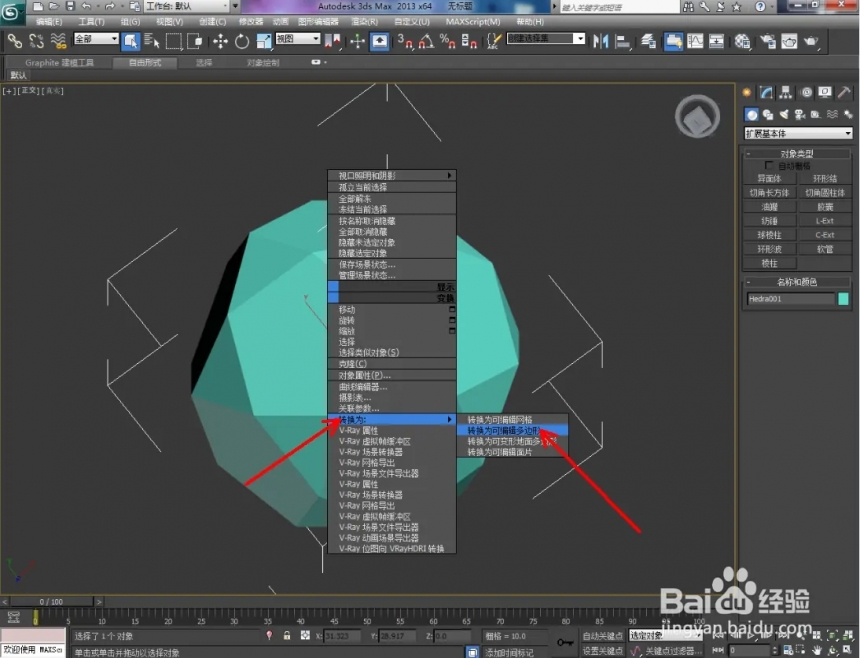Open the 选定对象 key filter dropdown
The width and height of the screenshot is (860, 658).
(x=665, y=636)
